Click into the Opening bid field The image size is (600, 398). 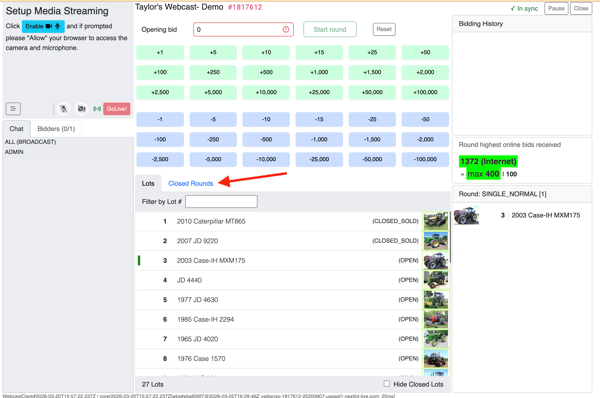(x=243, y=29)
